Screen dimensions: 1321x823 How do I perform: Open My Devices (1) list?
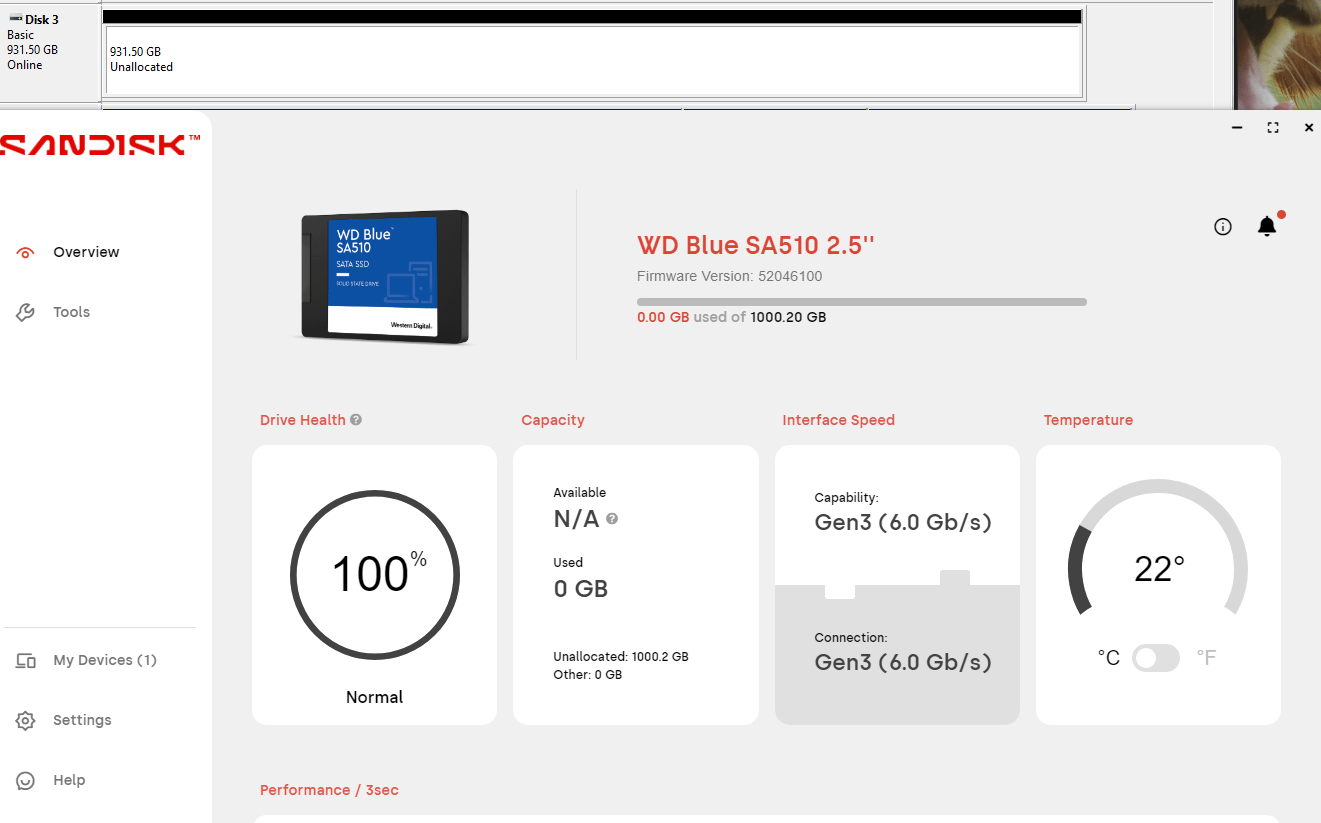[105, 660]
